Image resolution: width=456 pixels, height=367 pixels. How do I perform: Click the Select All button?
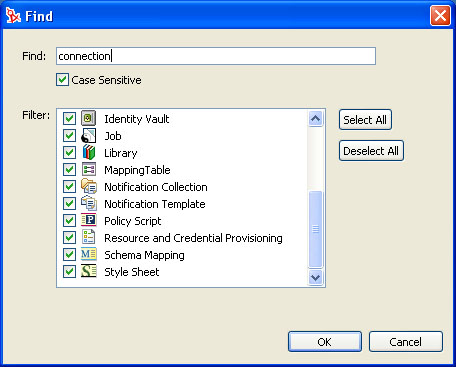[365, 120]
